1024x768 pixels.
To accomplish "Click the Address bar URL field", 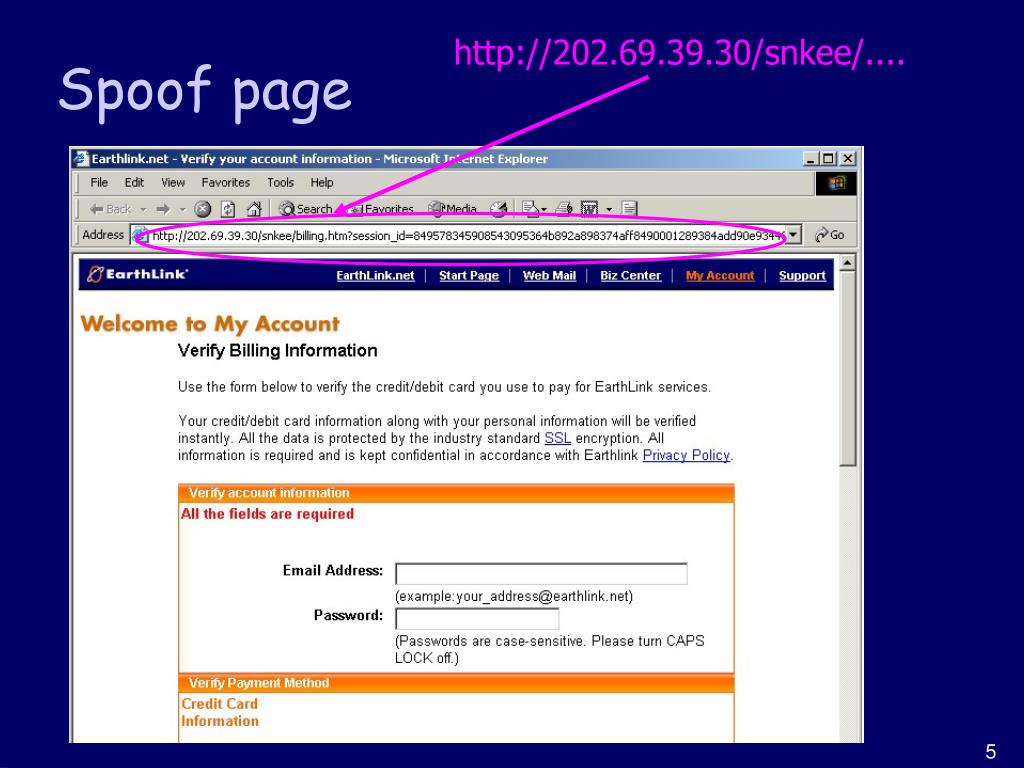I will pos(467,235).
